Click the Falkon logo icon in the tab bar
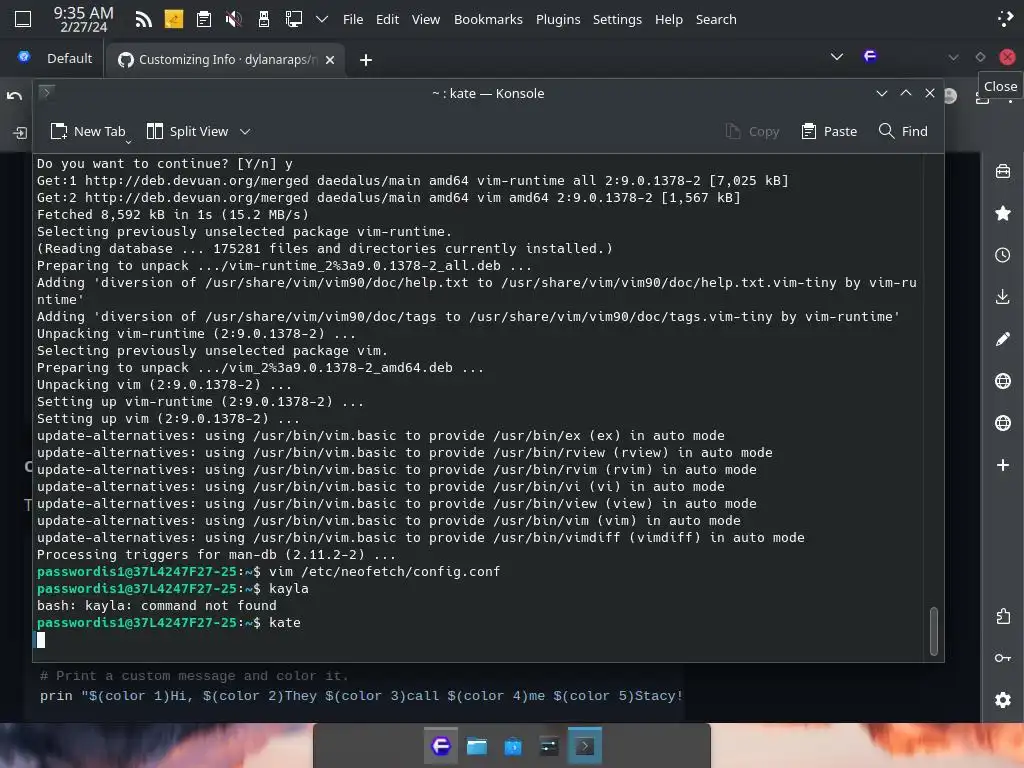This screenshot has width=1024, height=768. tap(870, 57)
